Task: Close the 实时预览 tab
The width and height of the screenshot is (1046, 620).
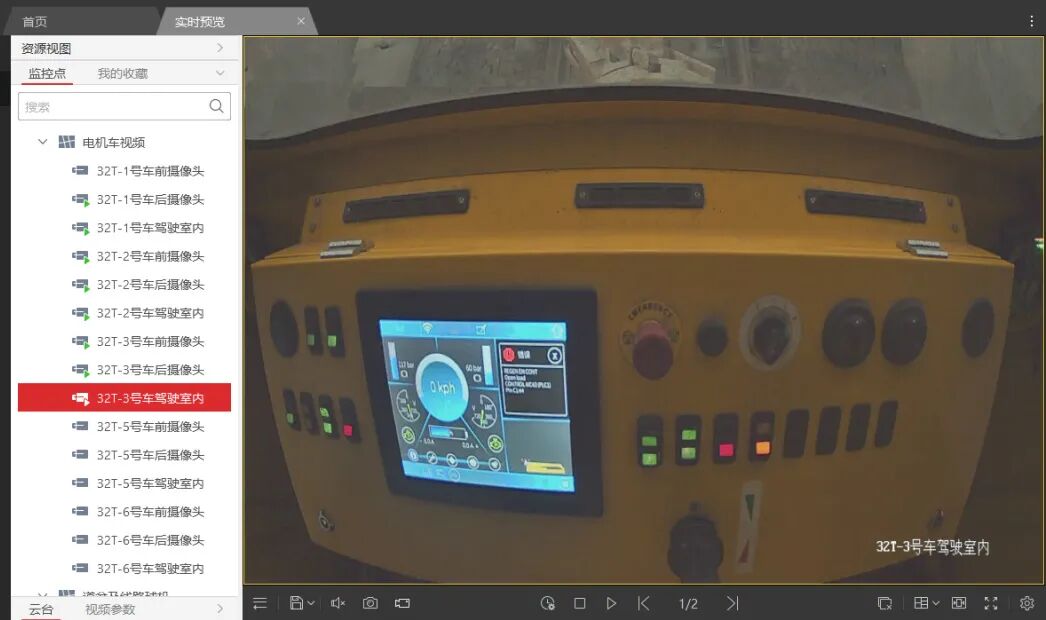Action: 301,21
